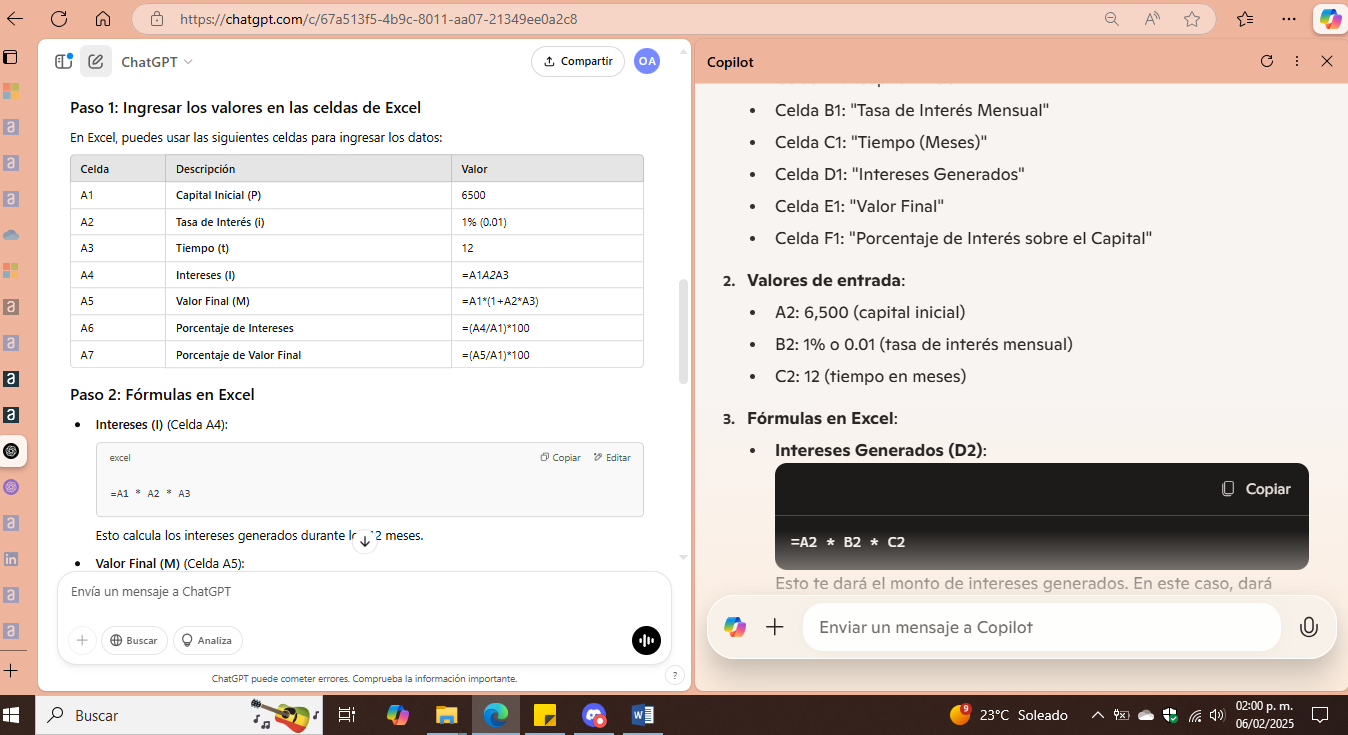The height and width of the screenshot is (735, 1348).
Task: Toggle the ChatGPT sidebar panel icon
Action: 64,61
